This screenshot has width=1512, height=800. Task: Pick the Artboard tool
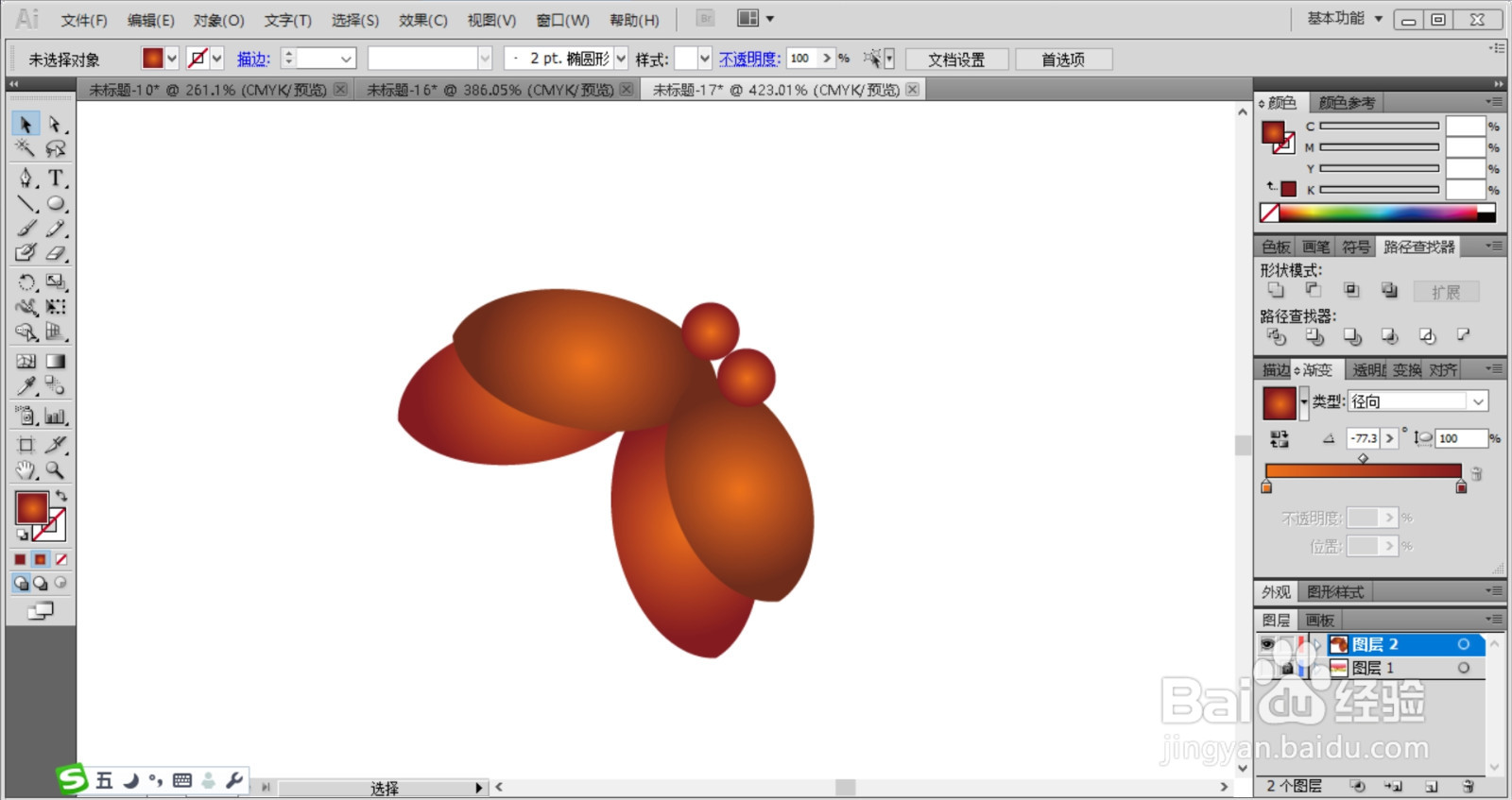26,445
